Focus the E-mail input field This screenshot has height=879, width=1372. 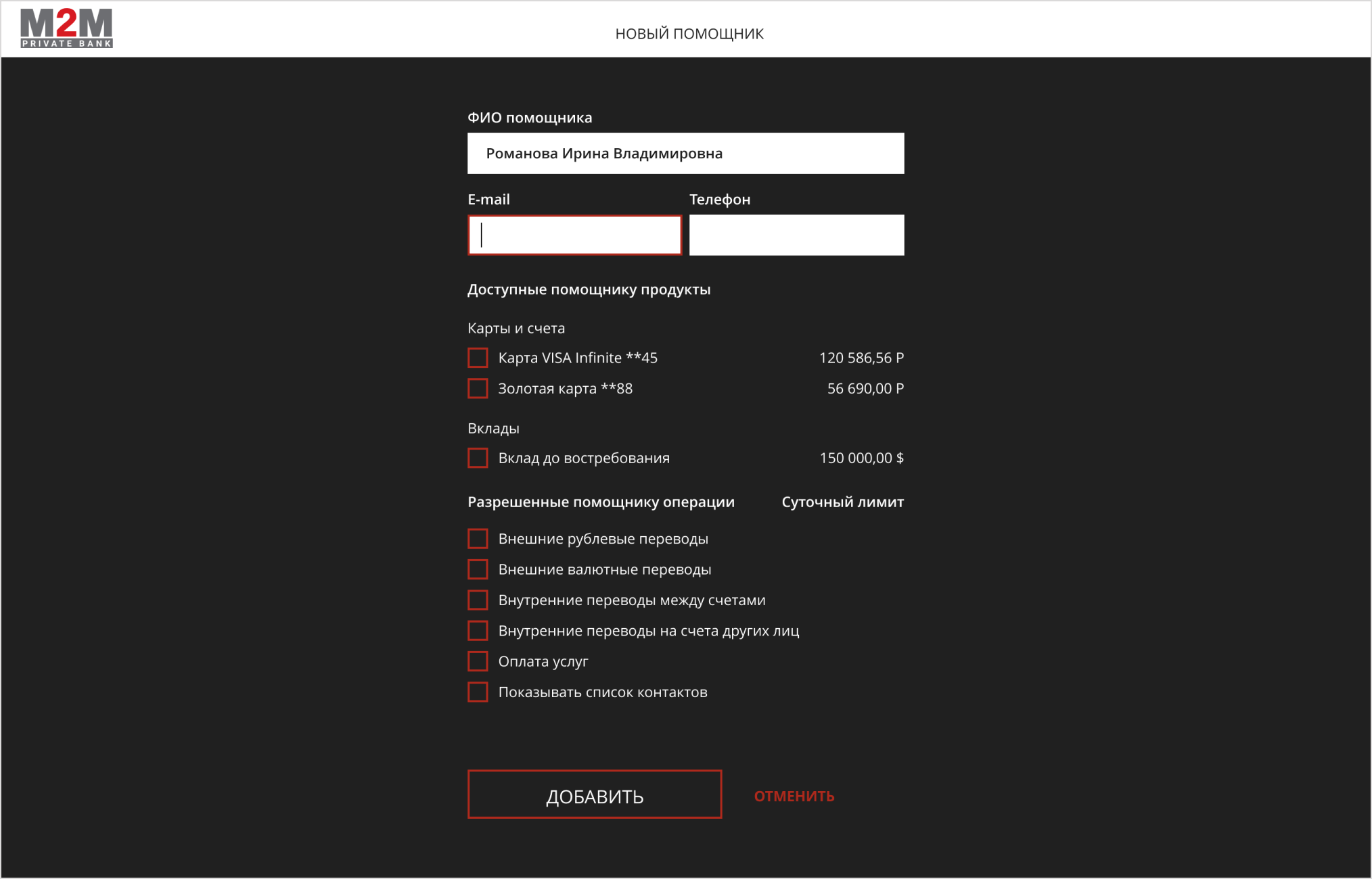pos(574,235)
